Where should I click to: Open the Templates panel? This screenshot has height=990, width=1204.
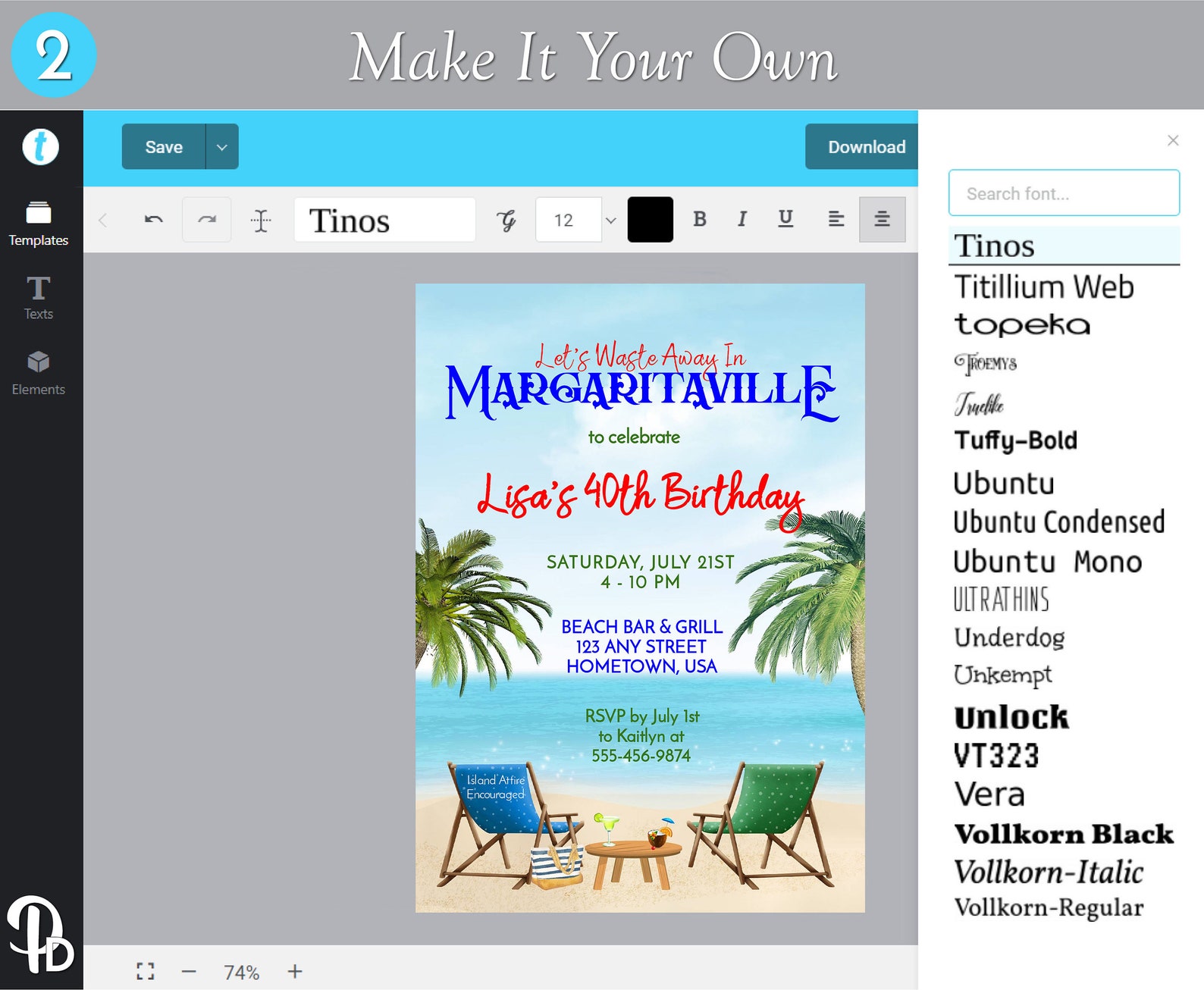39,224
